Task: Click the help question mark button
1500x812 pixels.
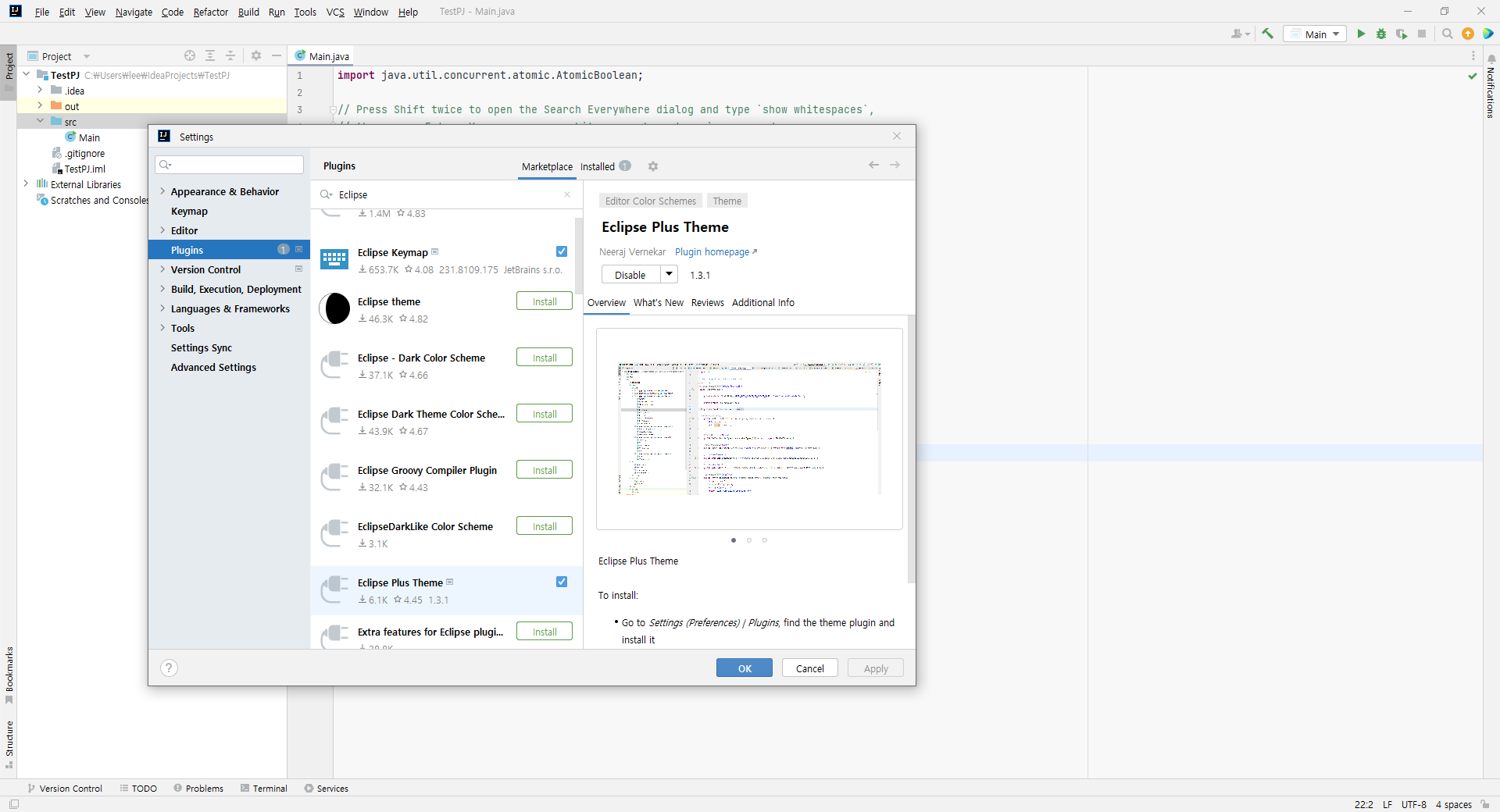Action: click(169, 668)
